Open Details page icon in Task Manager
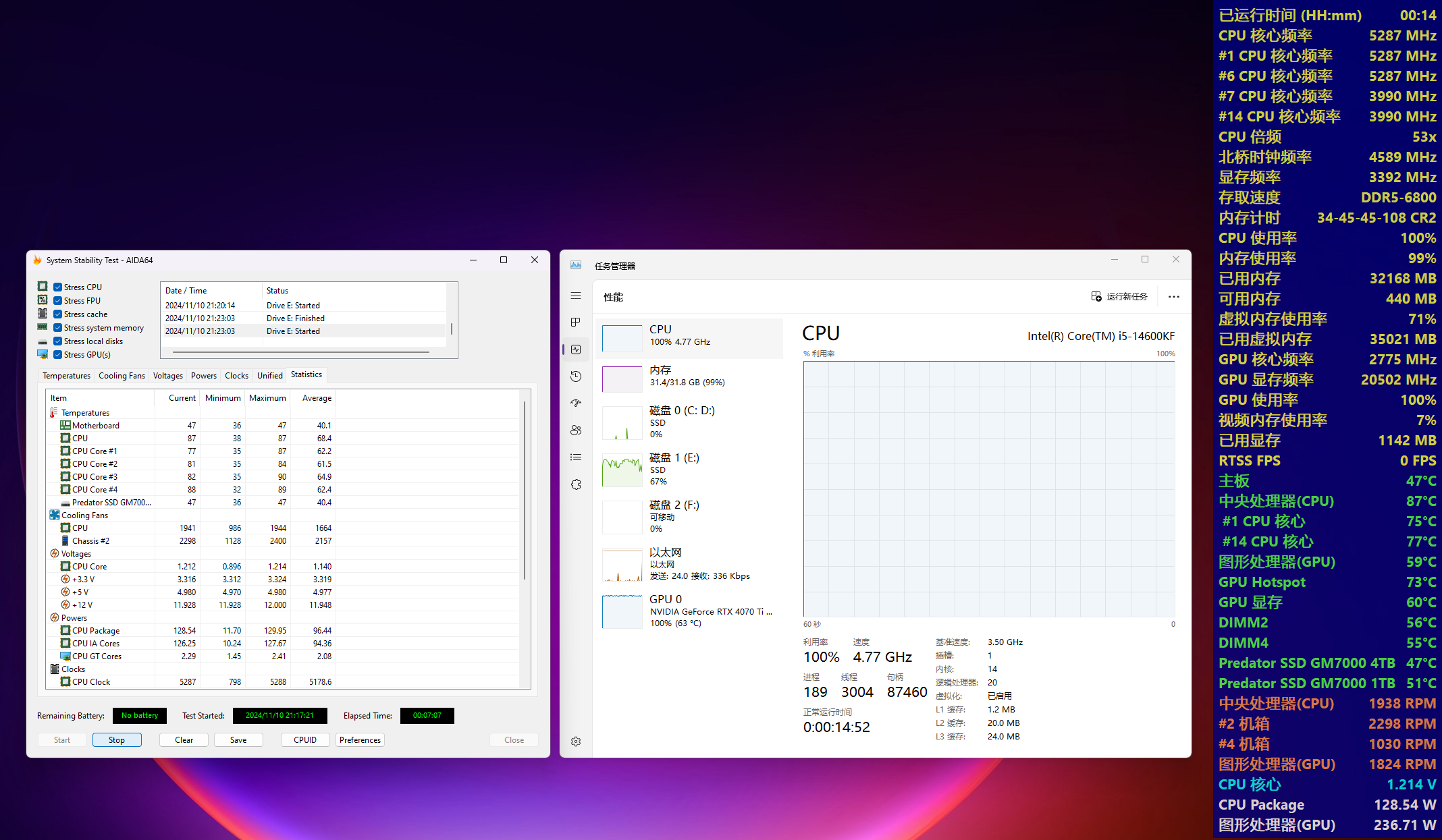This screenshot has height=840, width=1442. click(x=576, y=457)
